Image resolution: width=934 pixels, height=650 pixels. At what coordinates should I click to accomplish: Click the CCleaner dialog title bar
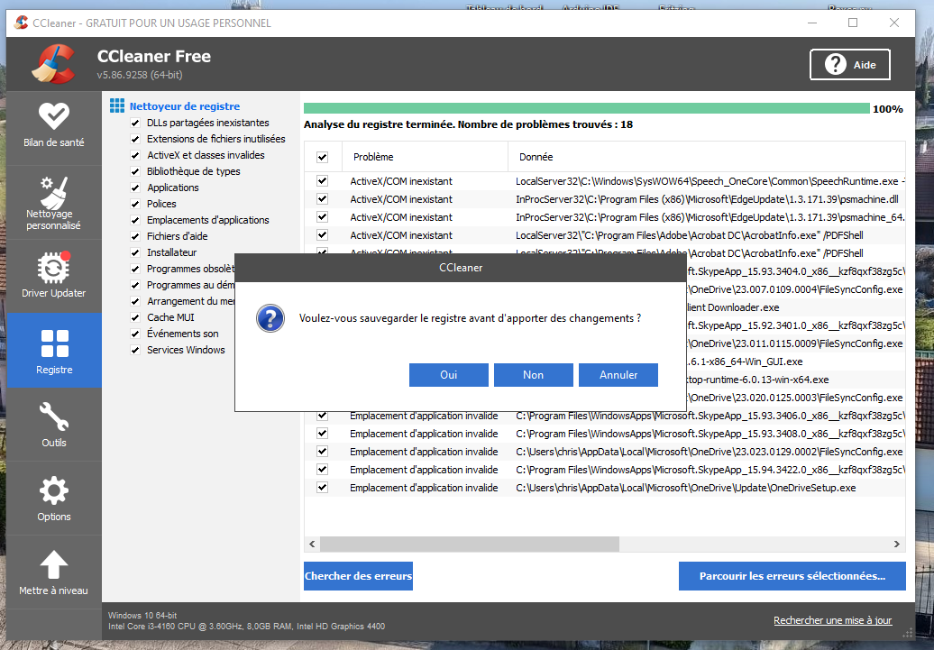(460, 268)
